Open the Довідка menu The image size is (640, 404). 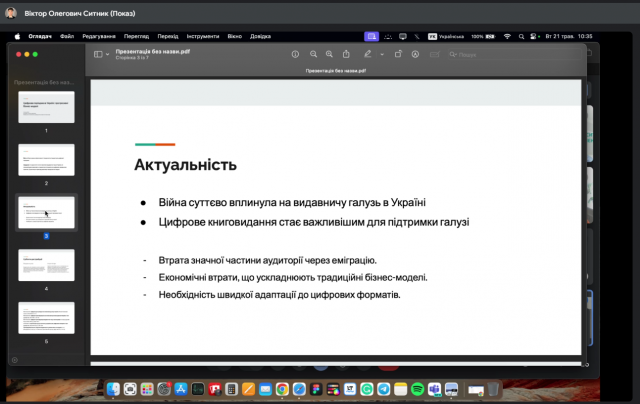tap(260, 36)
